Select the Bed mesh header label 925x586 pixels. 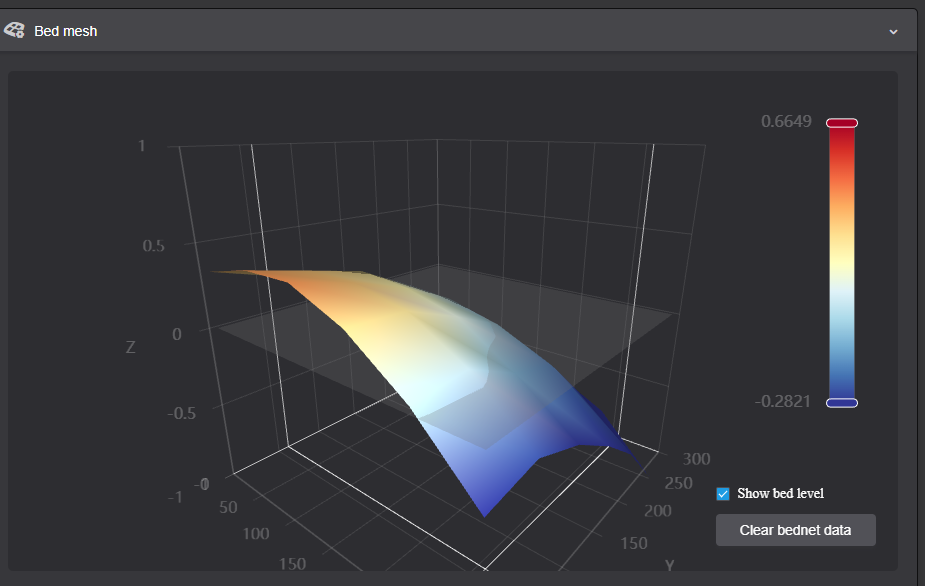[x=65, y=31]
